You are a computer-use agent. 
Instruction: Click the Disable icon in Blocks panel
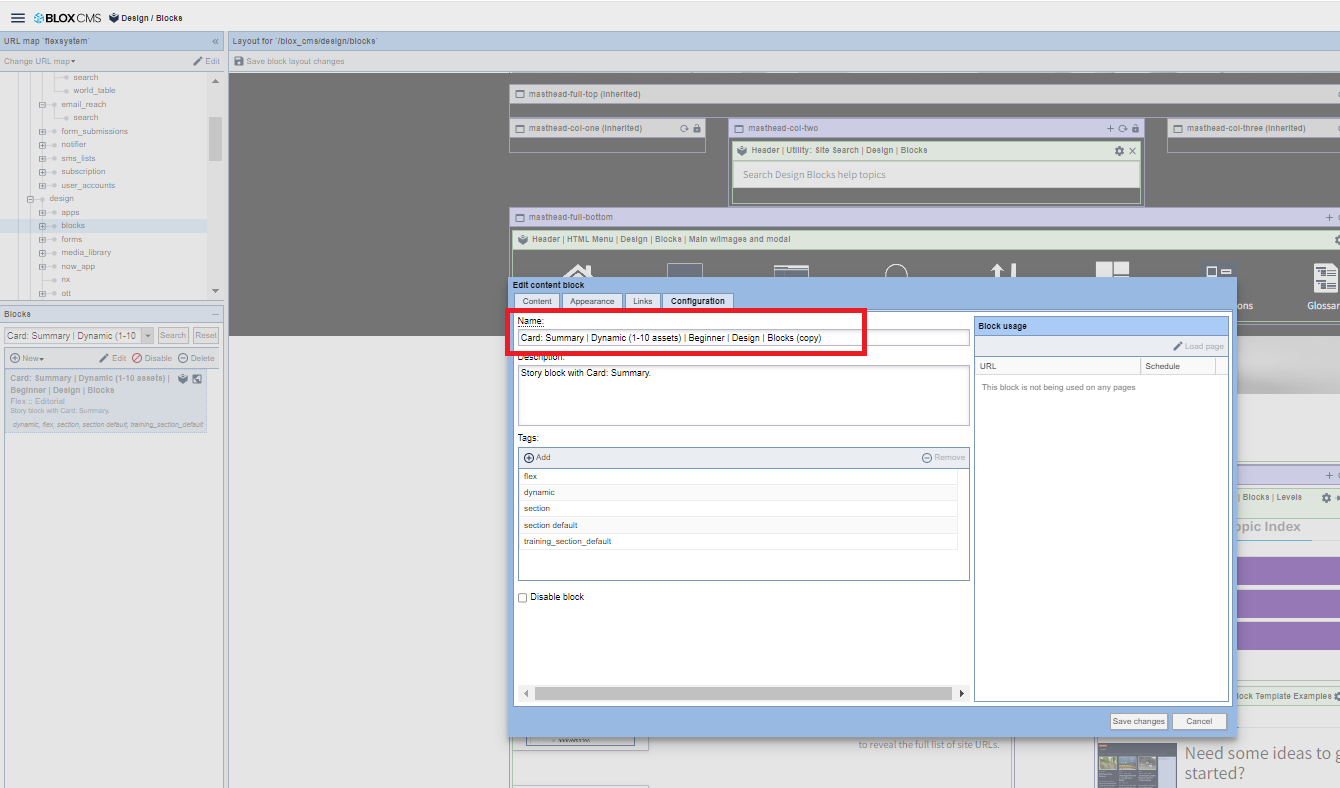(151, 358)
